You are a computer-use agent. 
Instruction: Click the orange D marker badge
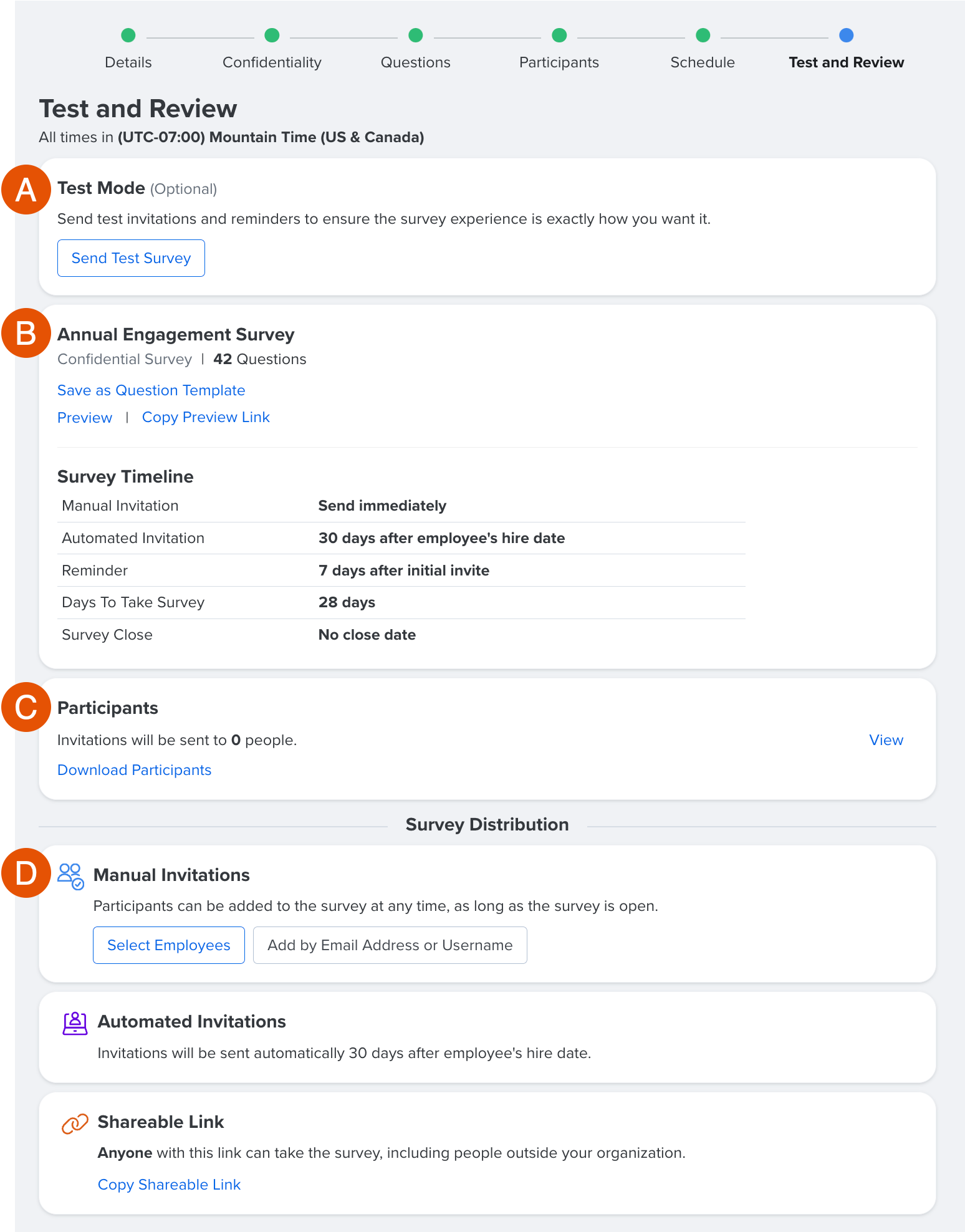pos(26,873)
